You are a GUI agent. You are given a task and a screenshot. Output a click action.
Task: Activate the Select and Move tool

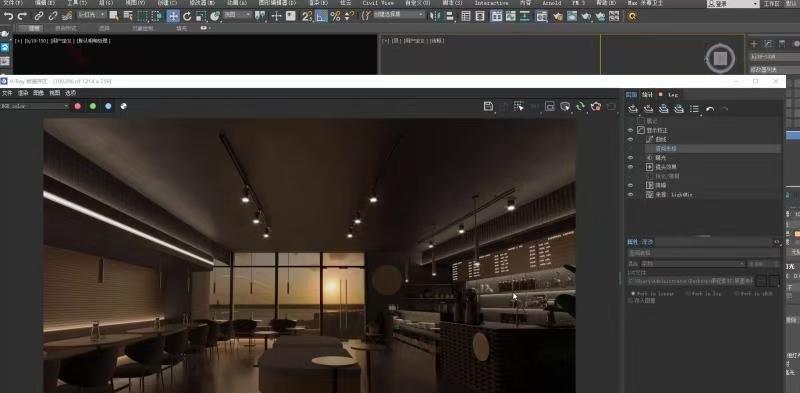coord(173,16)
